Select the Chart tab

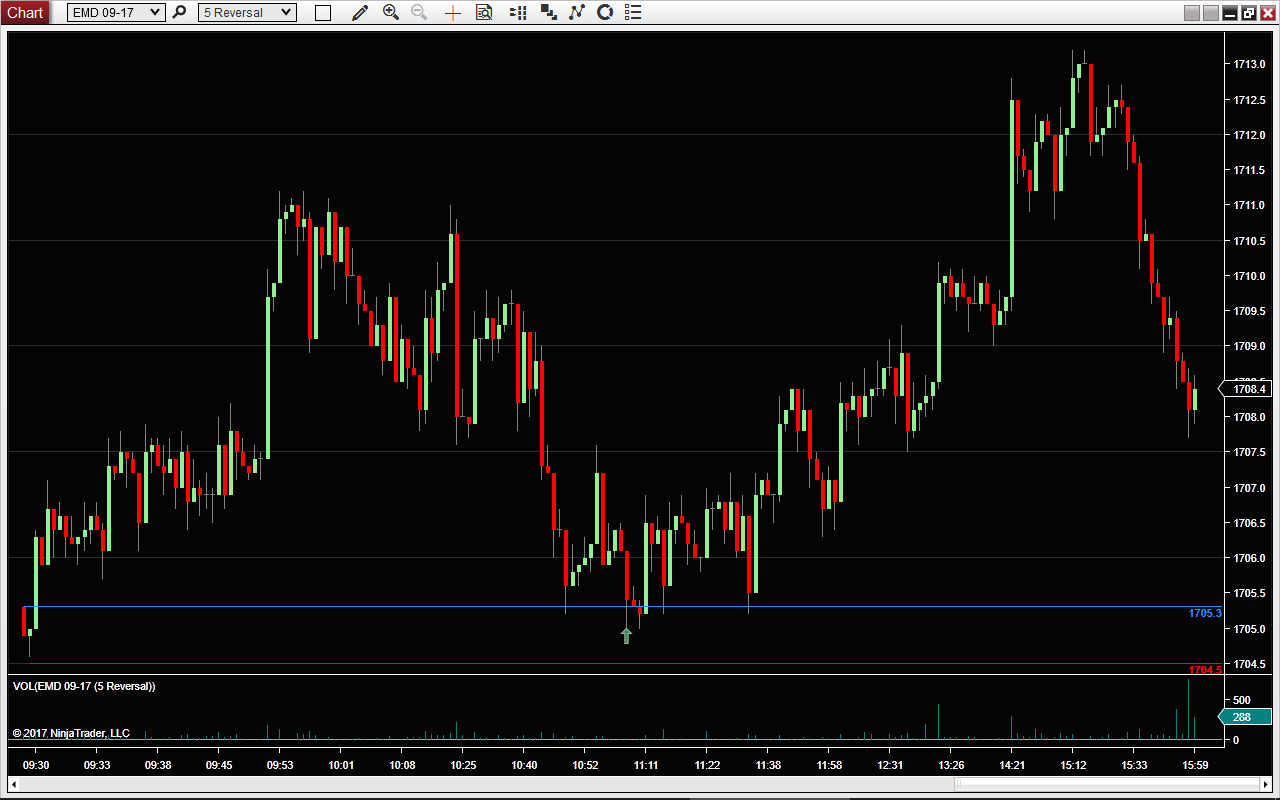coord(24,12)
